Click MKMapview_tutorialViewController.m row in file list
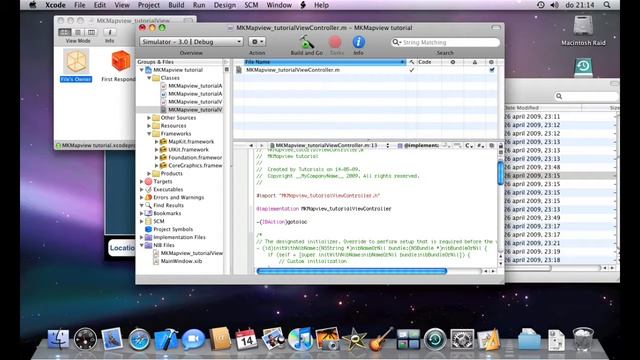This screenshot has height=360, width=640. tap(365, 70)
